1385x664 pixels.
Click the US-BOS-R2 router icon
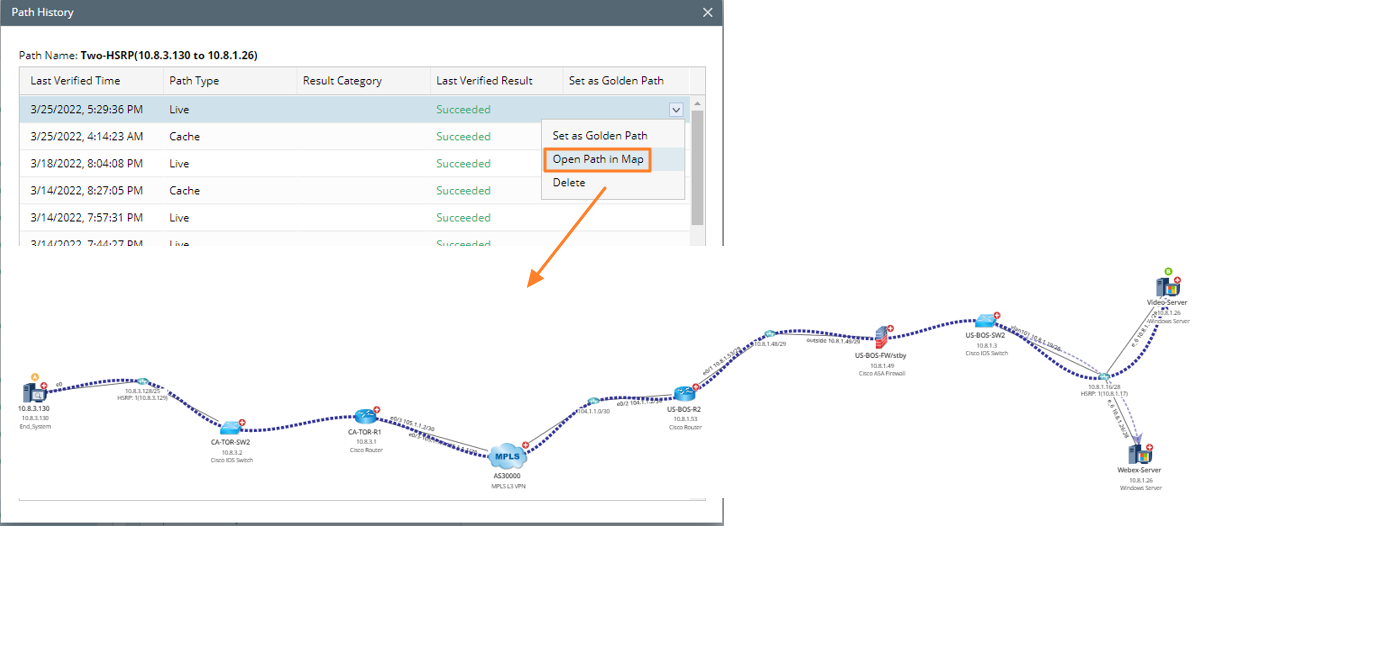pos(683,394)
